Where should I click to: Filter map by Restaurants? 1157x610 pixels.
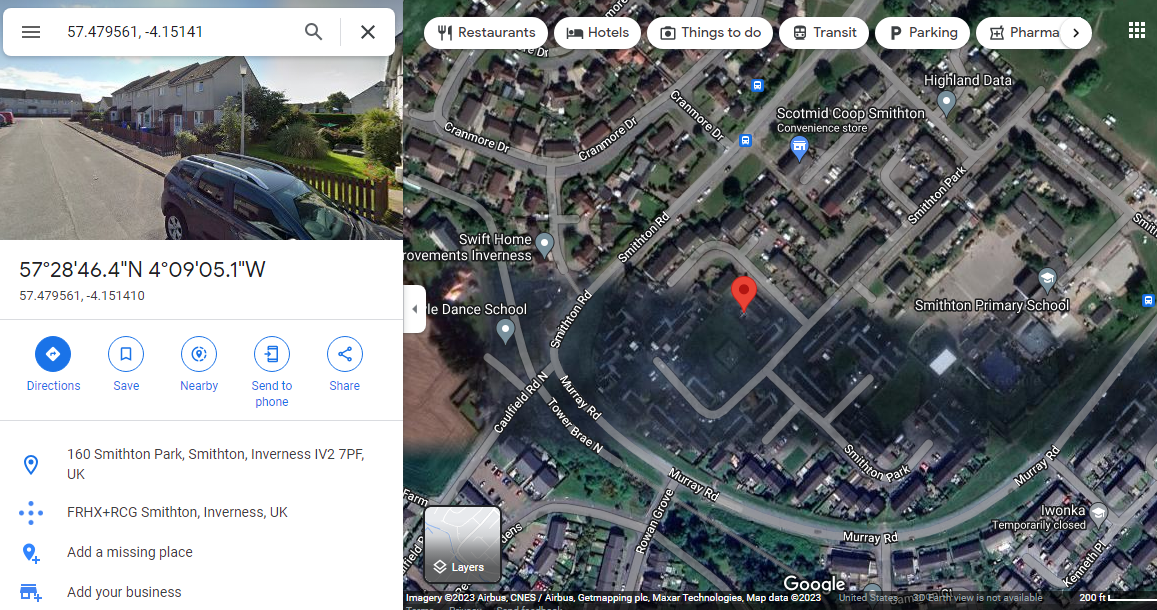coord(486,33)
